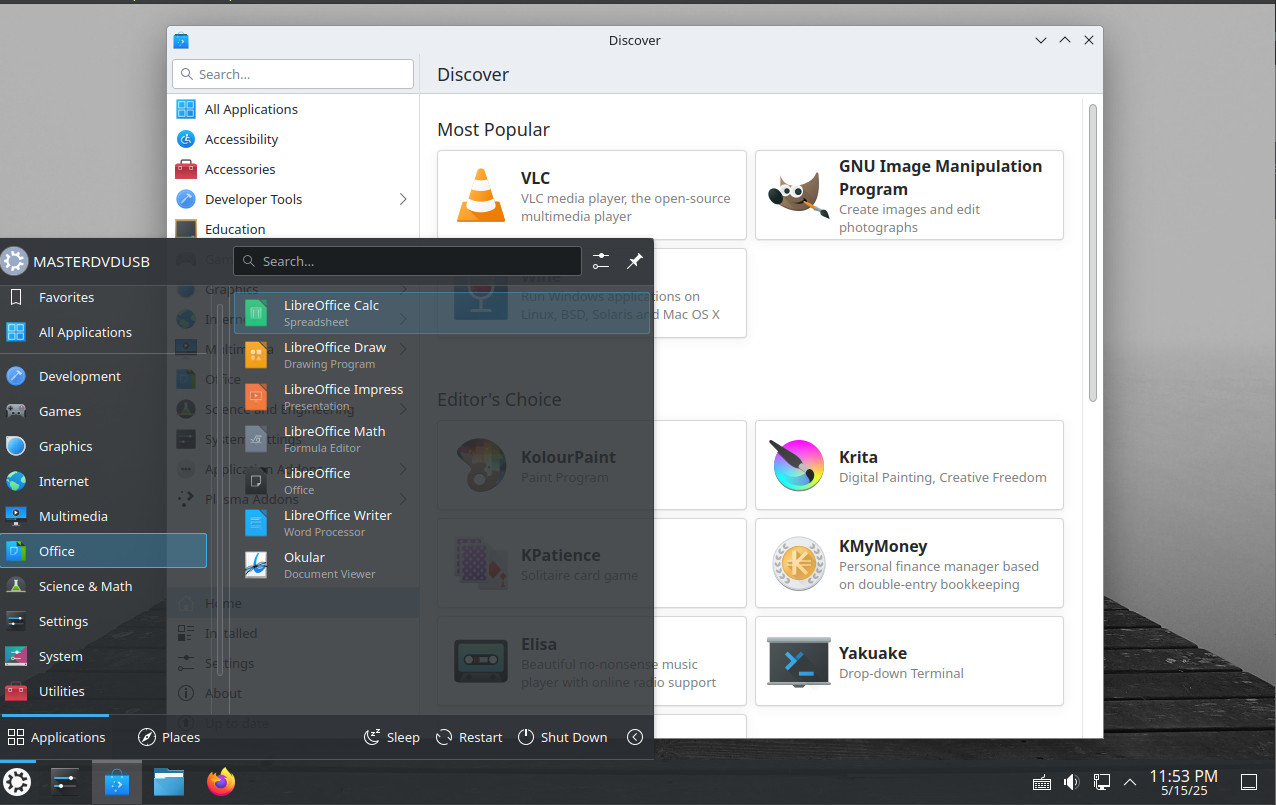Click the Discover page vertical scrollbar

click(x=1093, y=253)
